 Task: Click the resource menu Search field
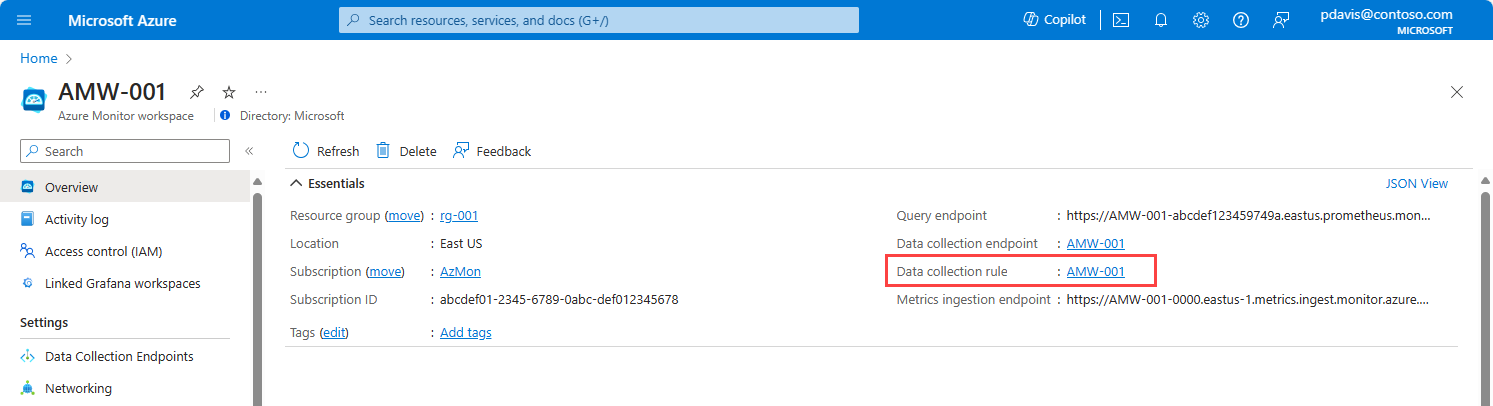click(x=125, y=151)
